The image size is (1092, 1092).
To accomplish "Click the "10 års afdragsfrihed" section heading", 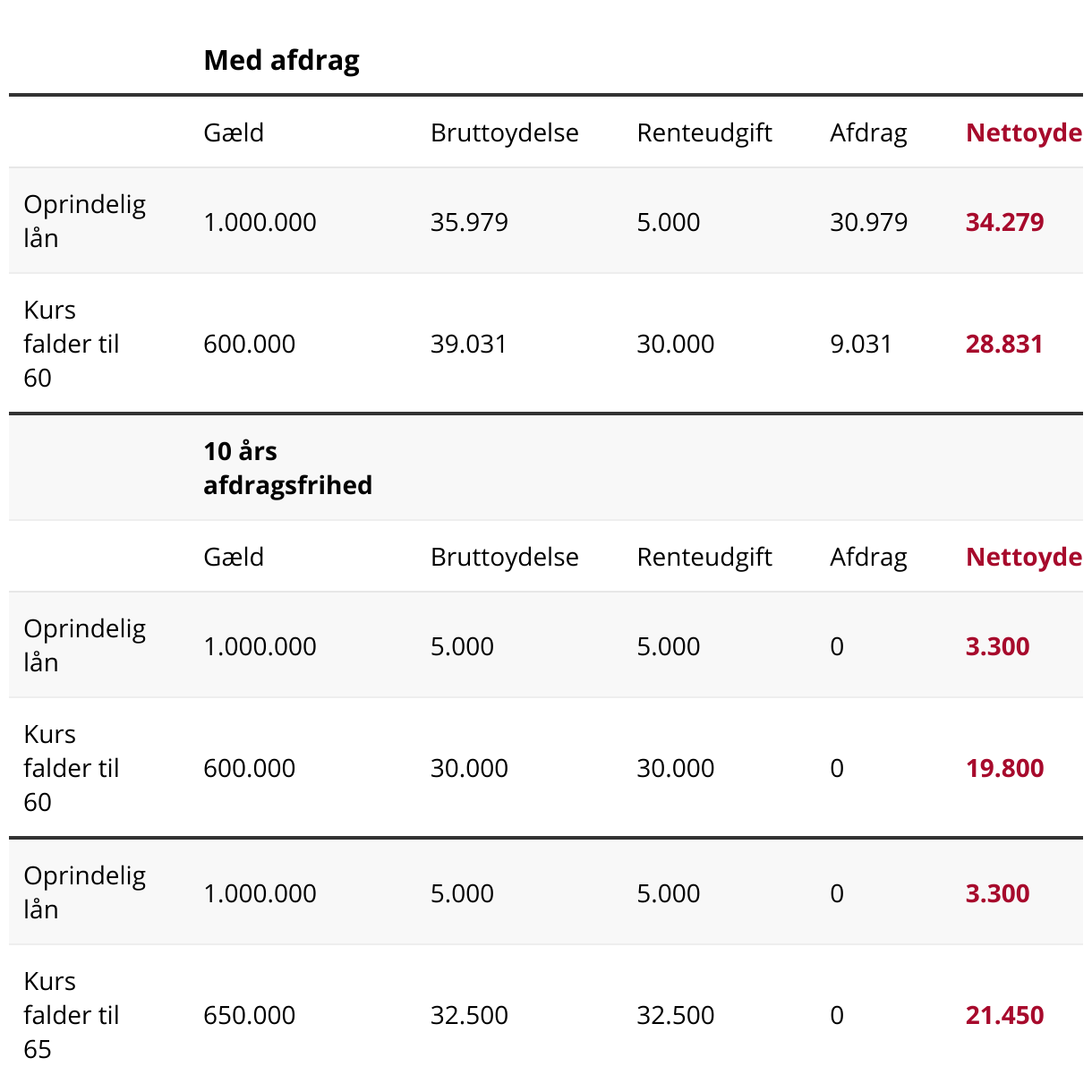I will pos(287,468).
